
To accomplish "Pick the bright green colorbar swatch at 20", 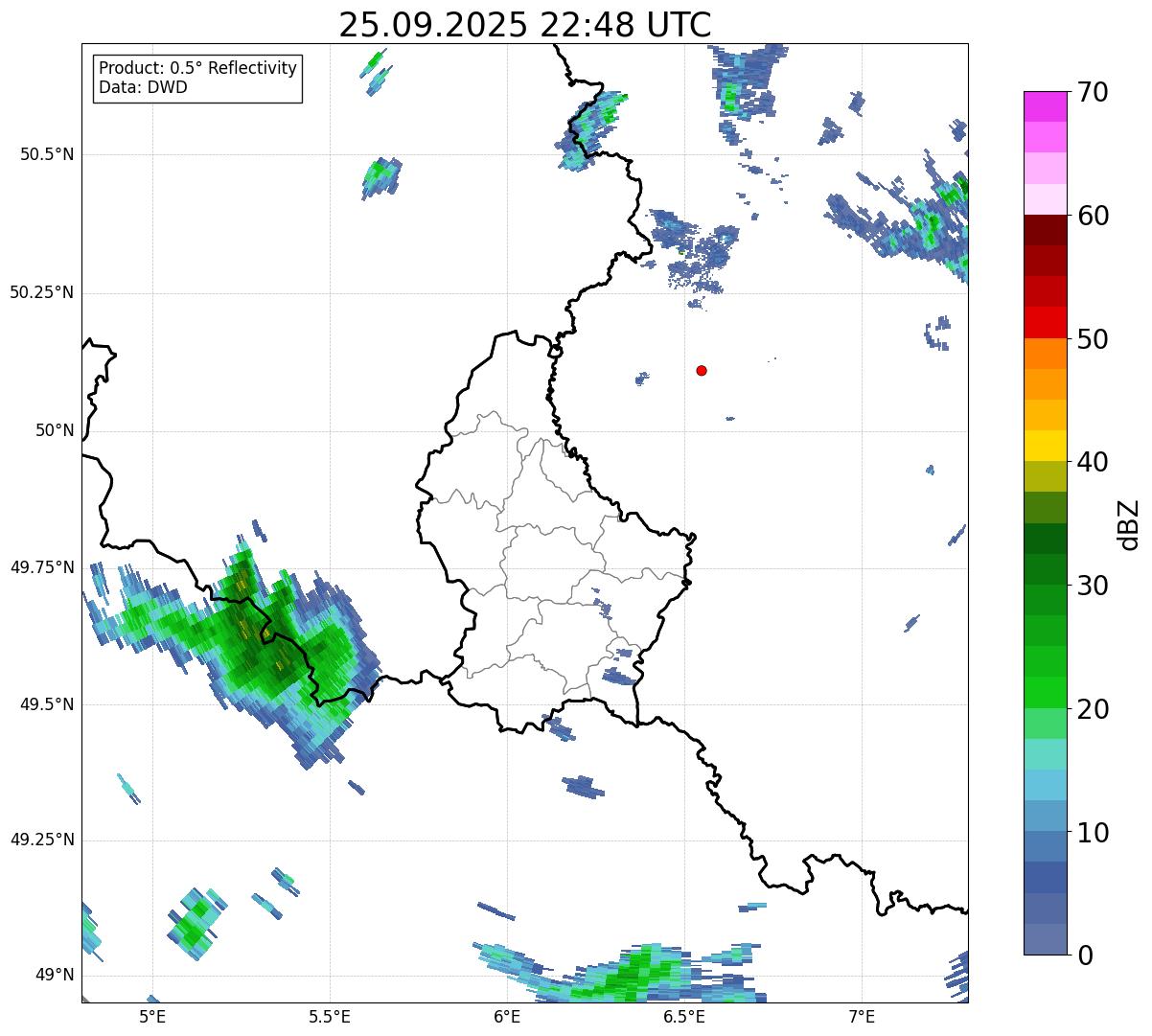I will (1045, 692).
